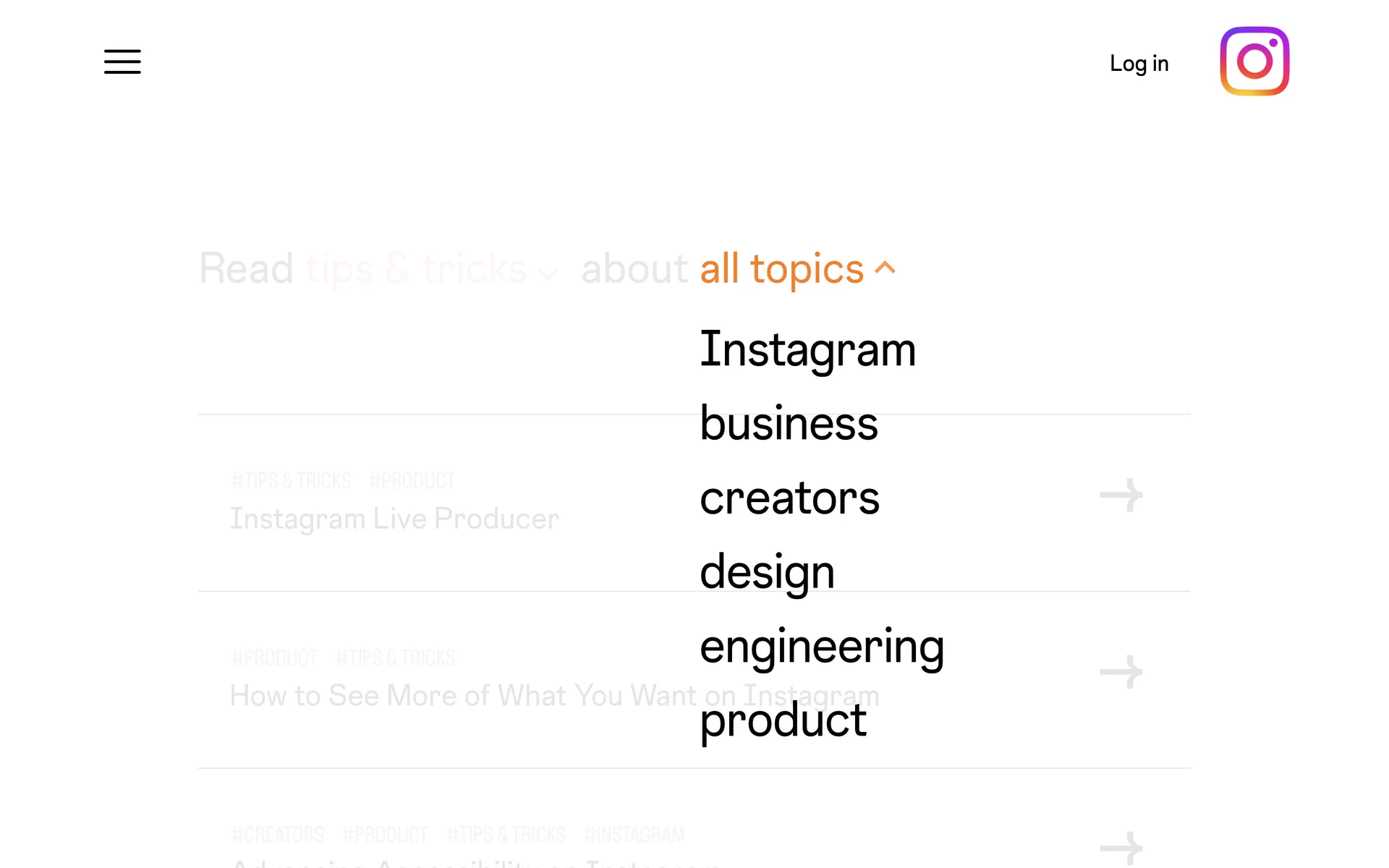Choose creators in the topics list

pos(789,498)
